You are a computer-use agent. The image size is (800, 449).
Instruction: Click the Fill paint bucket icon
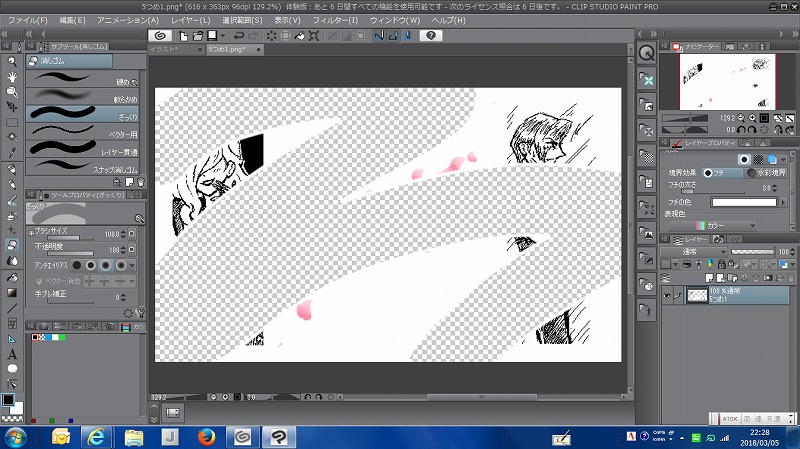click(300, 36)
